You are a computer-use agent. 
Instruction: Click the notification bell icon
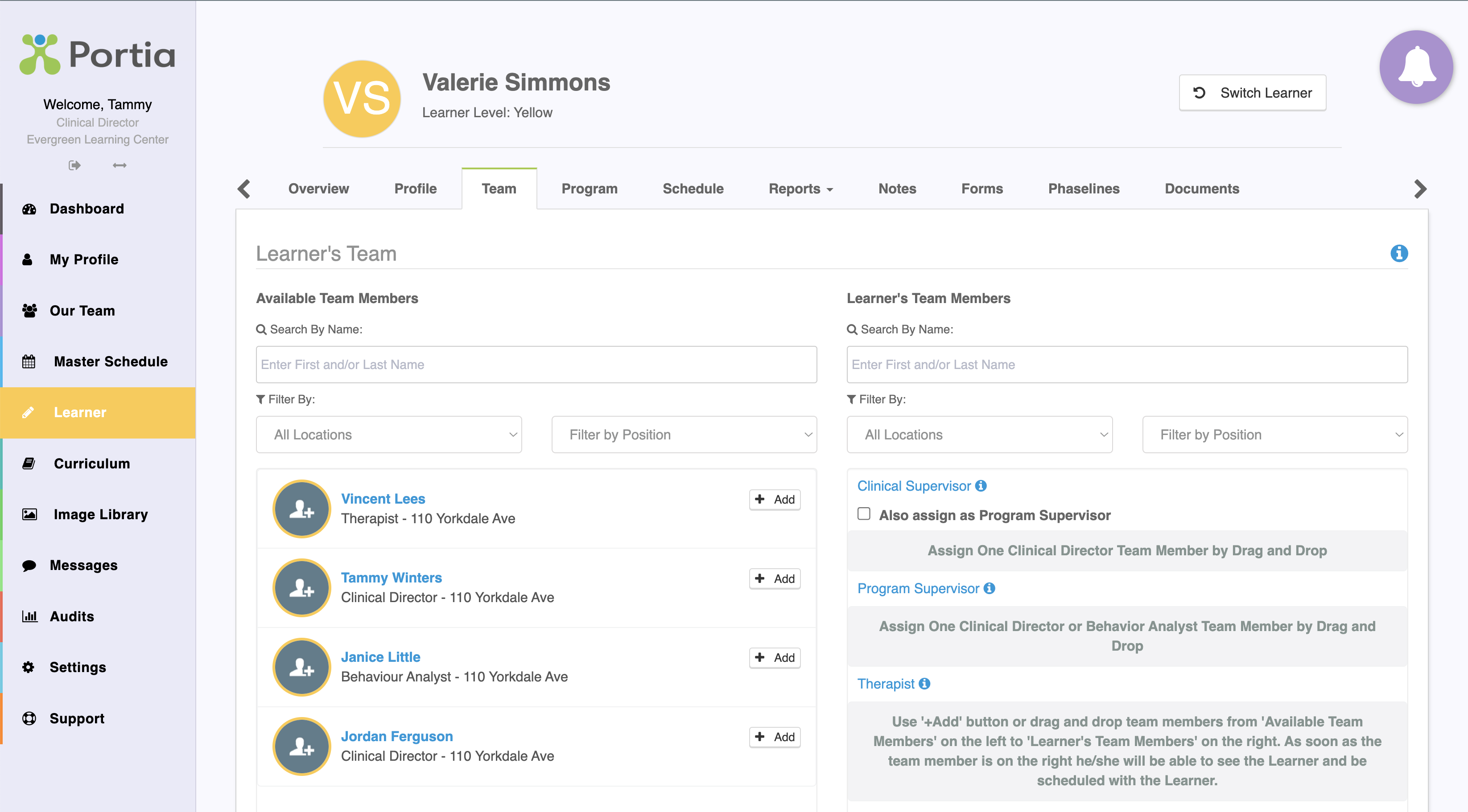[1415, 67]
